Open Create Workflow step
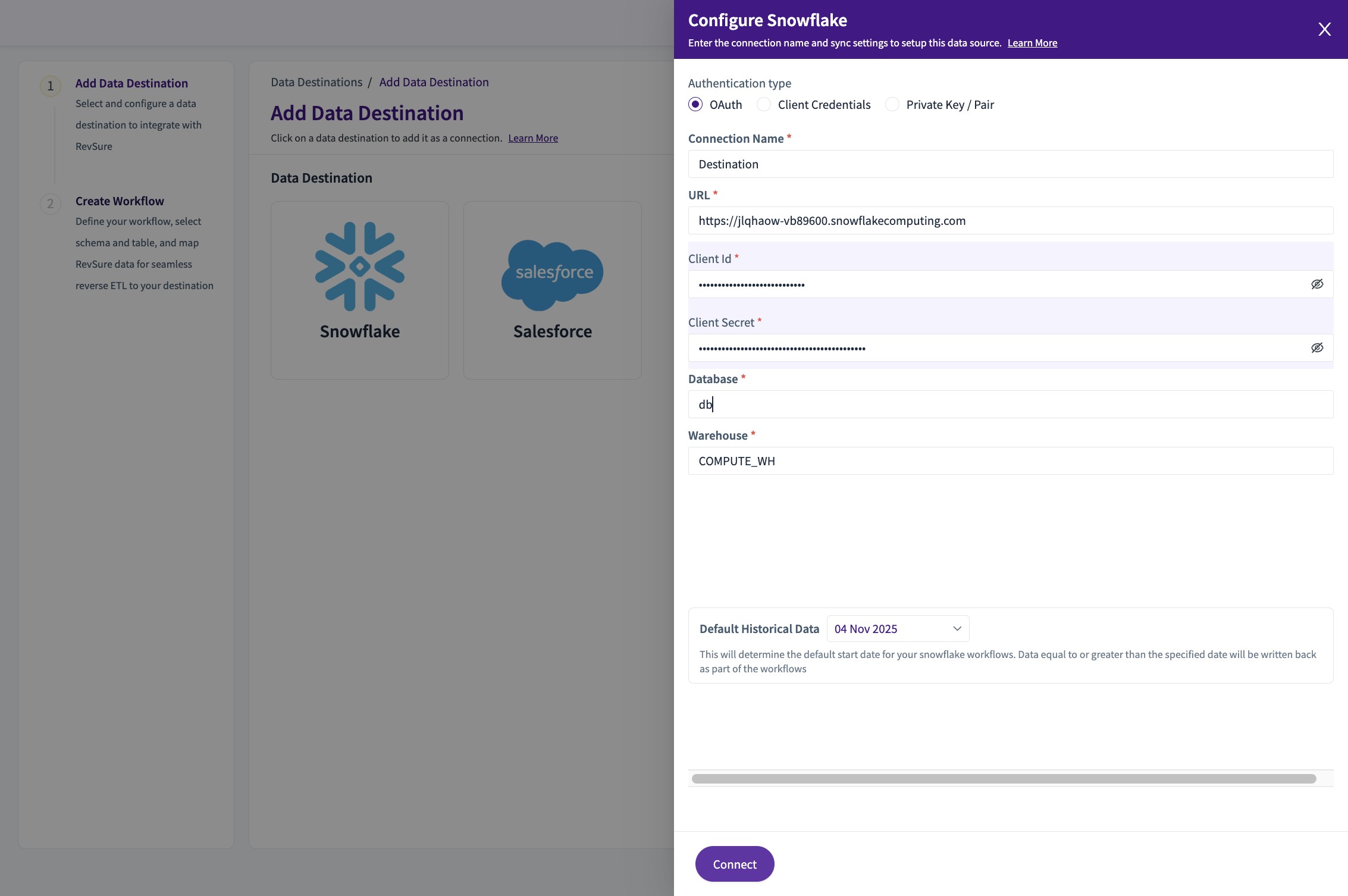This screenshot has height=896, width=1348. coord(120,201)
